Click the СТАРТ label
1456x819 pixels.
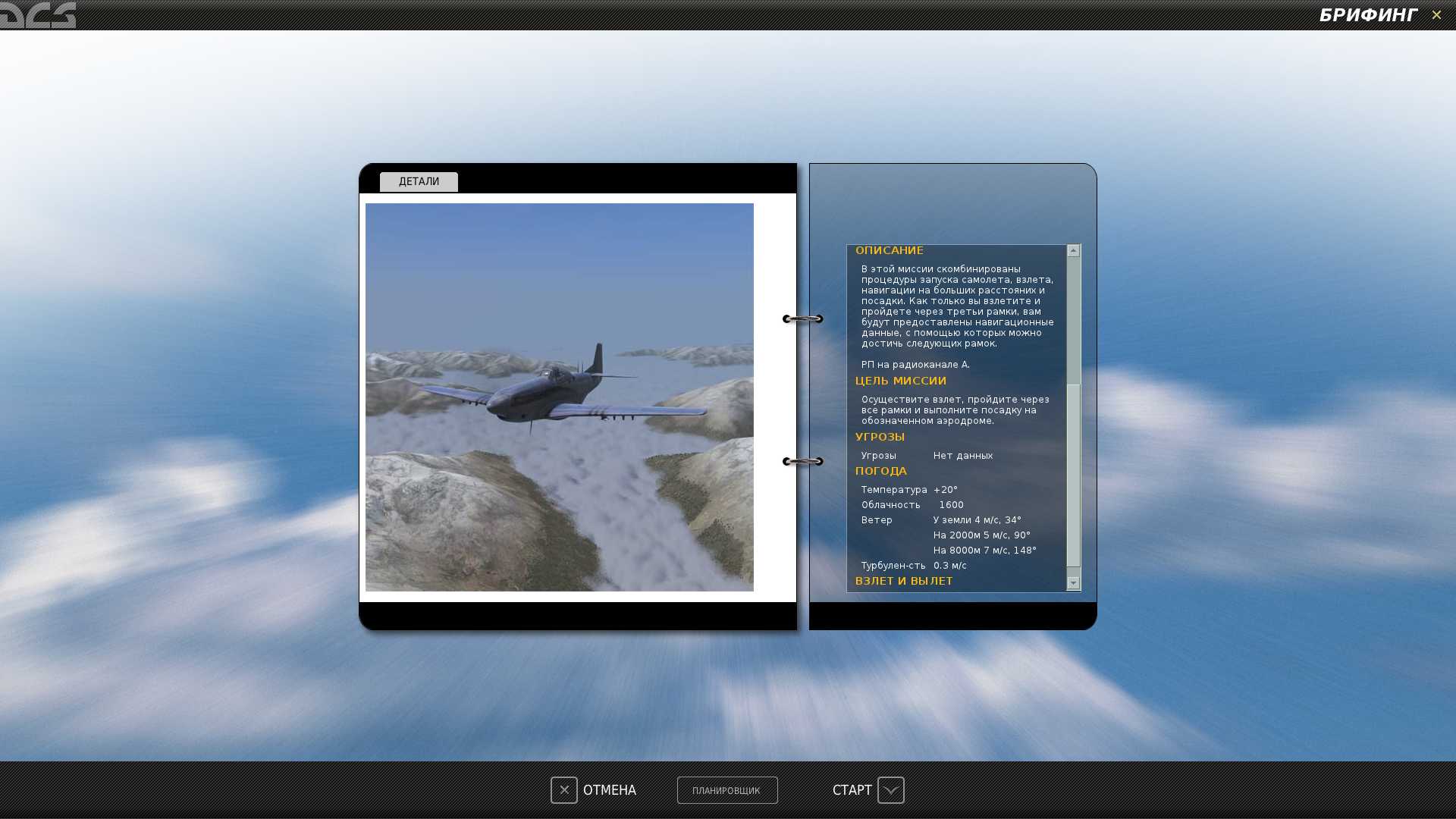click(852, 790)
